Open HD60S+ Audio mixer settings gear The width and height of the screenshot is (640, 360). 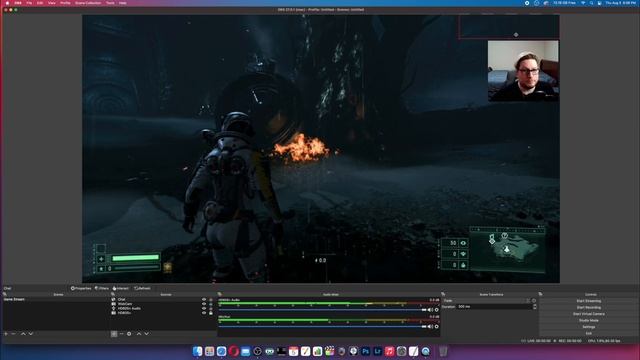(x=437, y=310)
